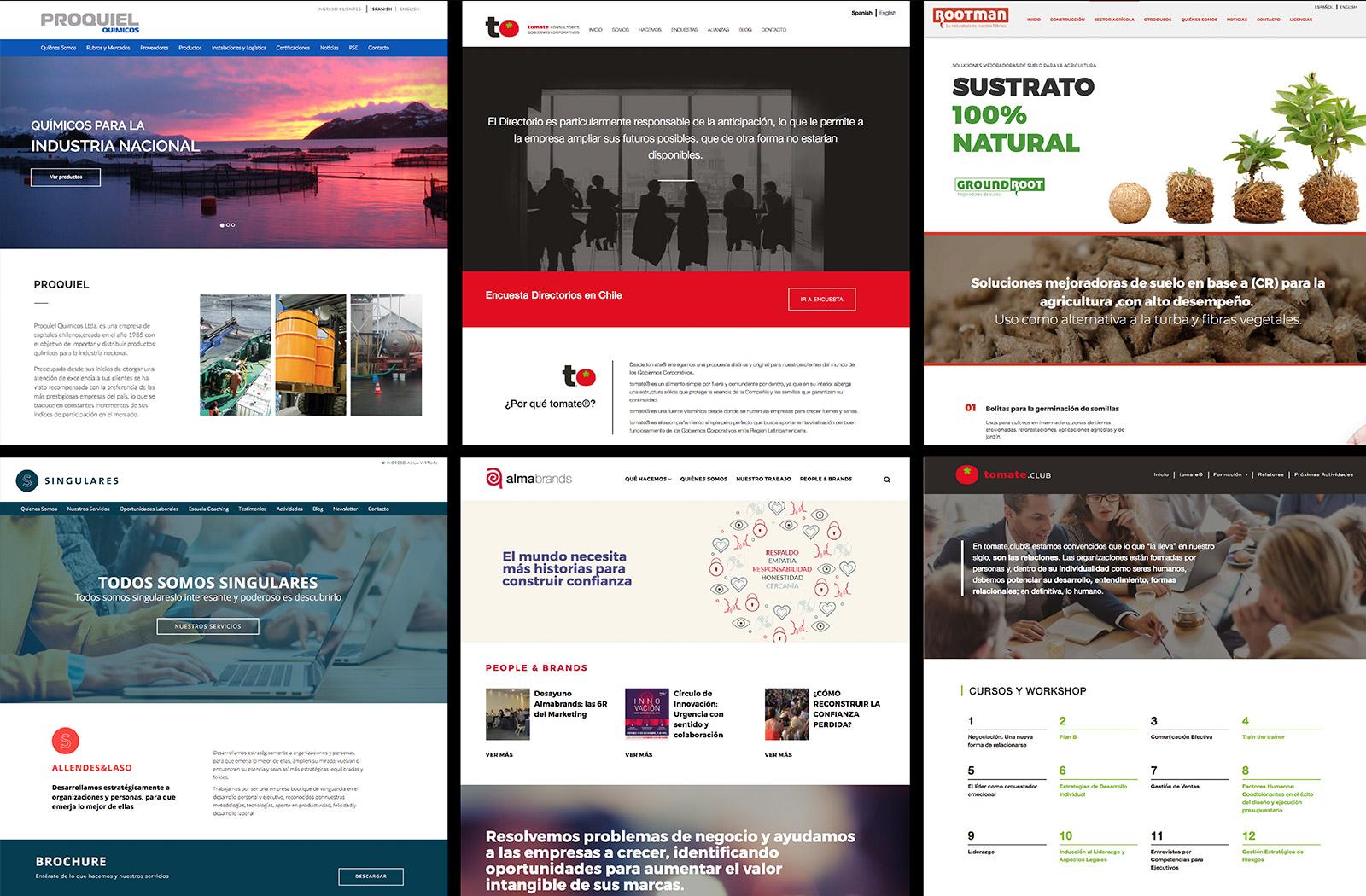Open Hacemos in tomate consultores menu
Viewport: 1366px width, 896px height.
tap(650, 30)
